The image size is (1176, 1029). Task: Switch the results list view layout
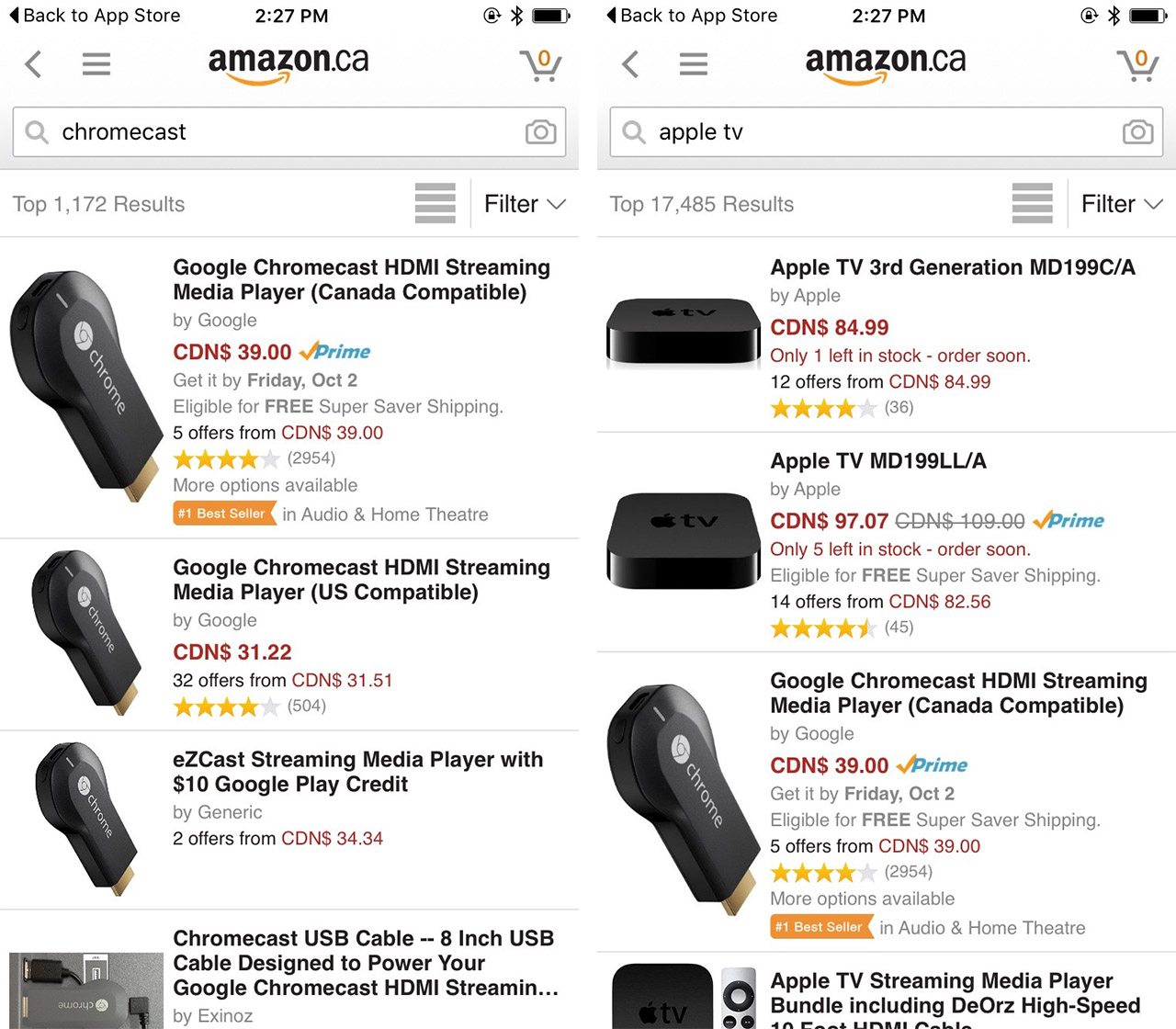pyautogui.click(x=435, y=203)
